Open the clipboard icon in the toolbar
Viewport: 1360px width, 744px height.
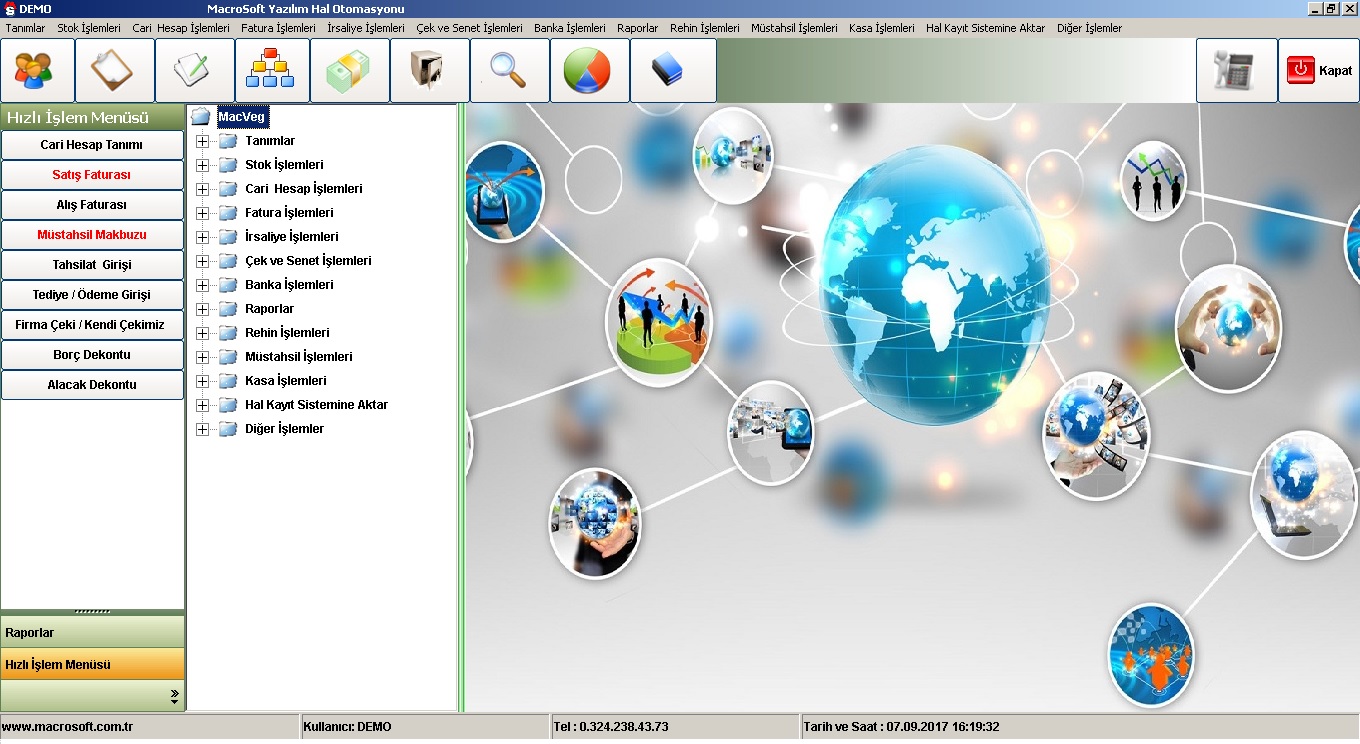tap(115, 71)
